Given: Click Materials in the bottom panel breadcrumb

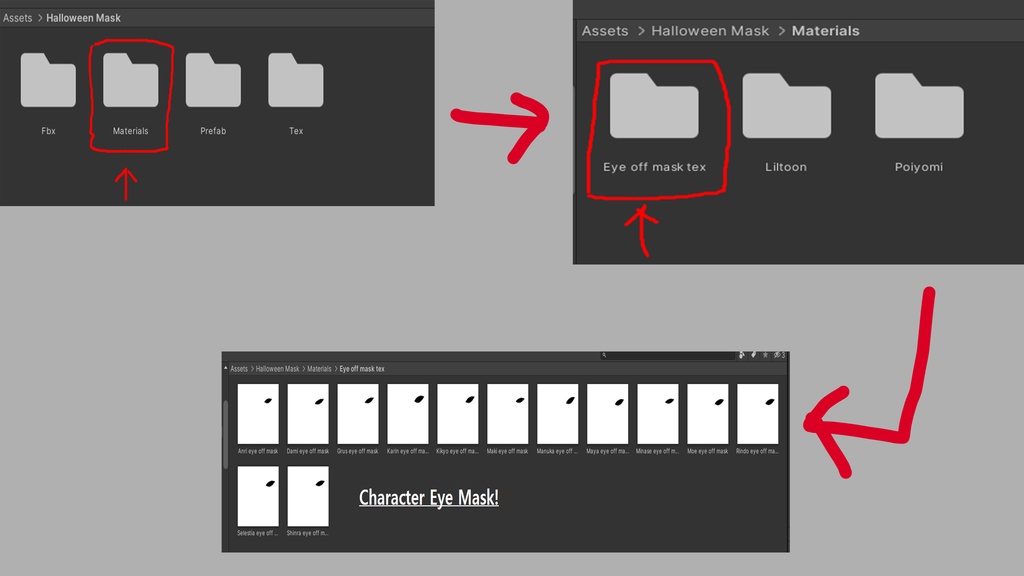Looking at the screenshot, I should tap(319, 369).
